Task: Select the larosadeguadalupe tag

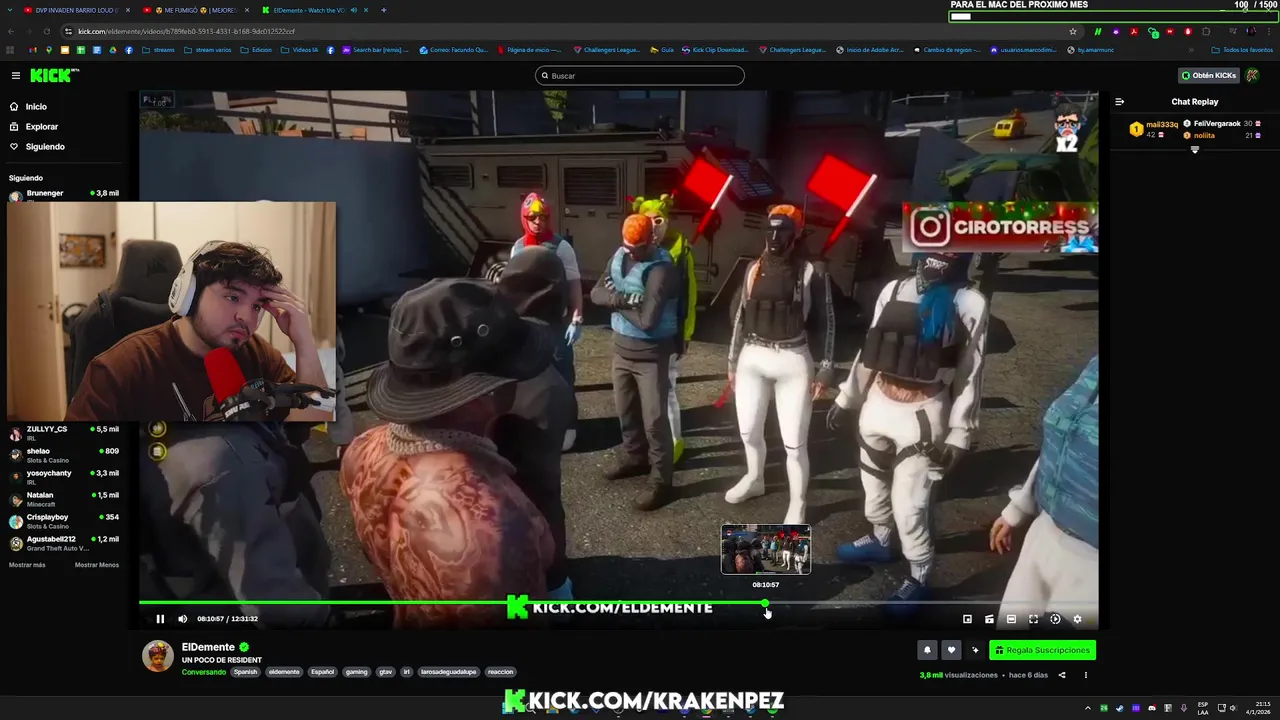Action: [448, 672]
